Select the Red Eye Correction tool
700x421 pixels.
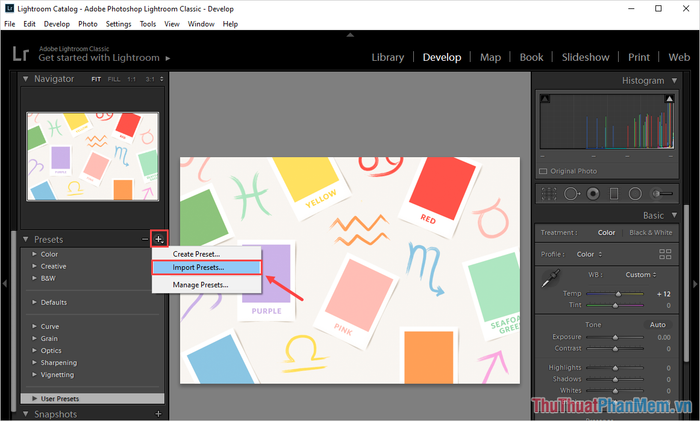[x=593, y=192]
